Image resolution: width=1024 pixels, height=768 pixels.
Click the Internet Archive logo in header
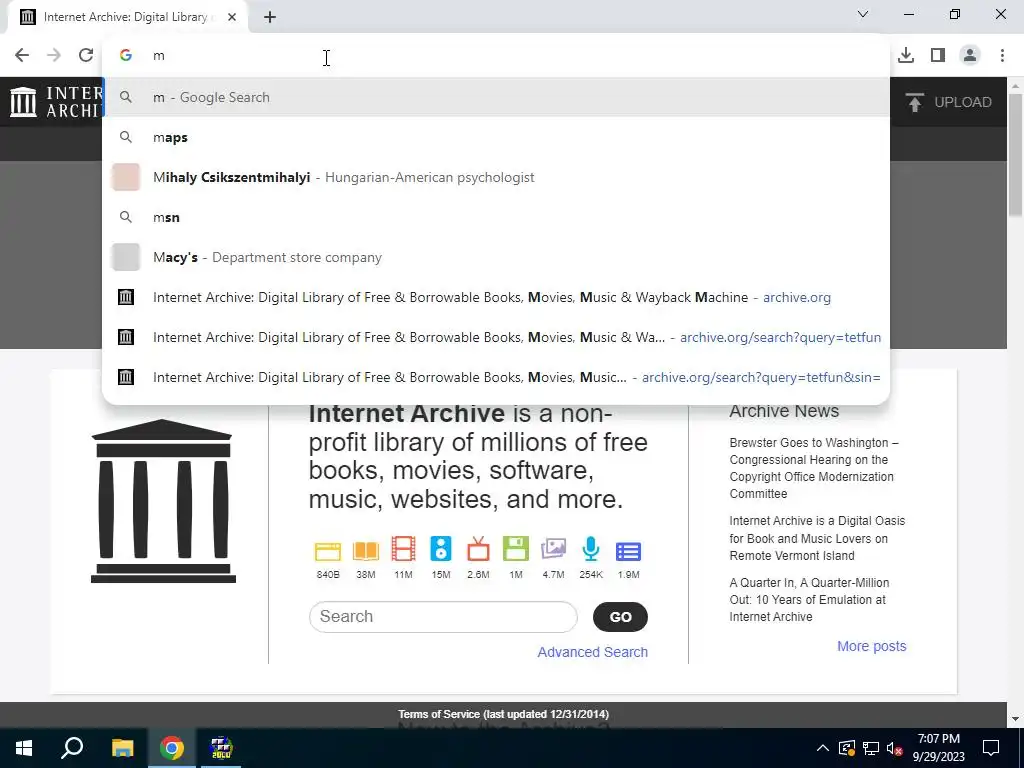click(56, 102)
